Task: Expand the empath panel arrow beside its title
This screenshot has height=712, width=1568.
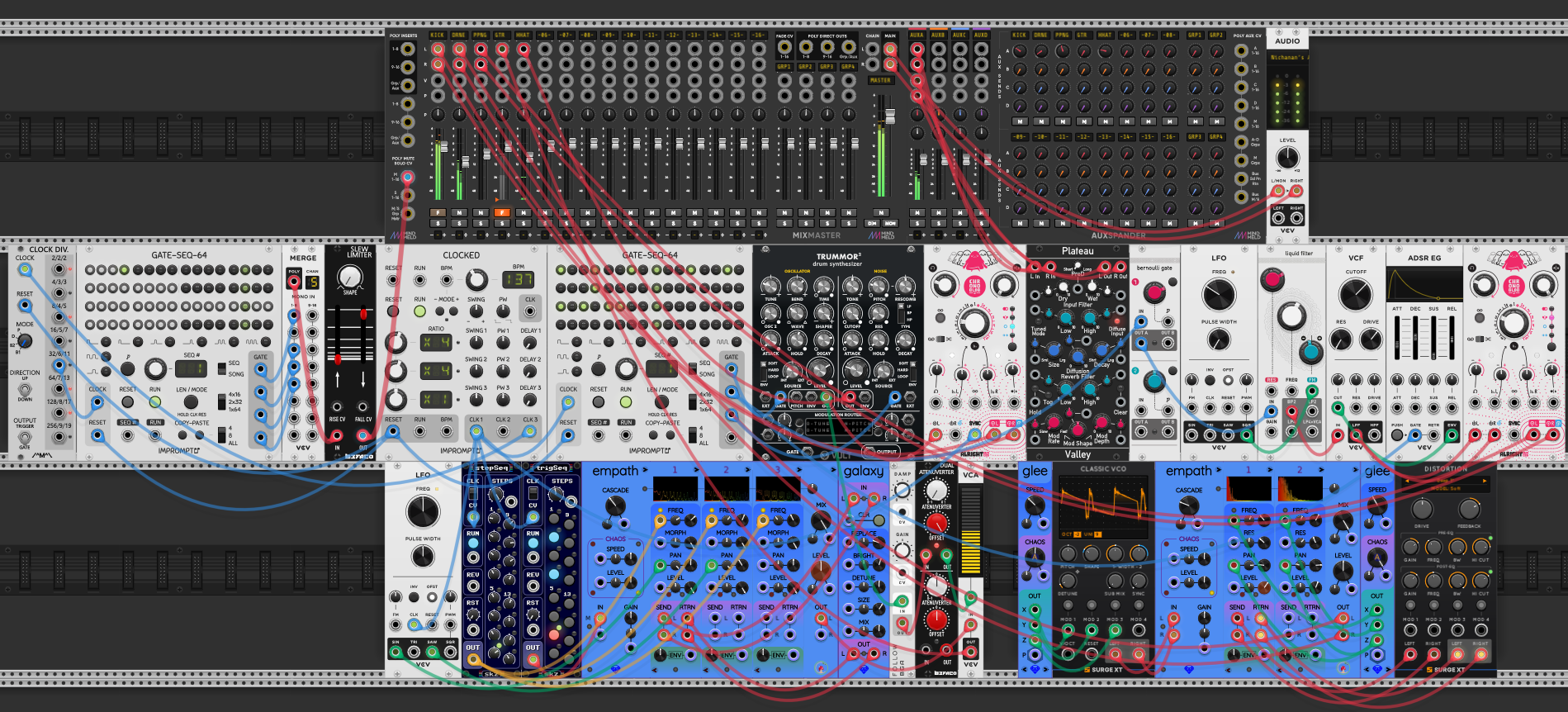Action: [645, 471]
